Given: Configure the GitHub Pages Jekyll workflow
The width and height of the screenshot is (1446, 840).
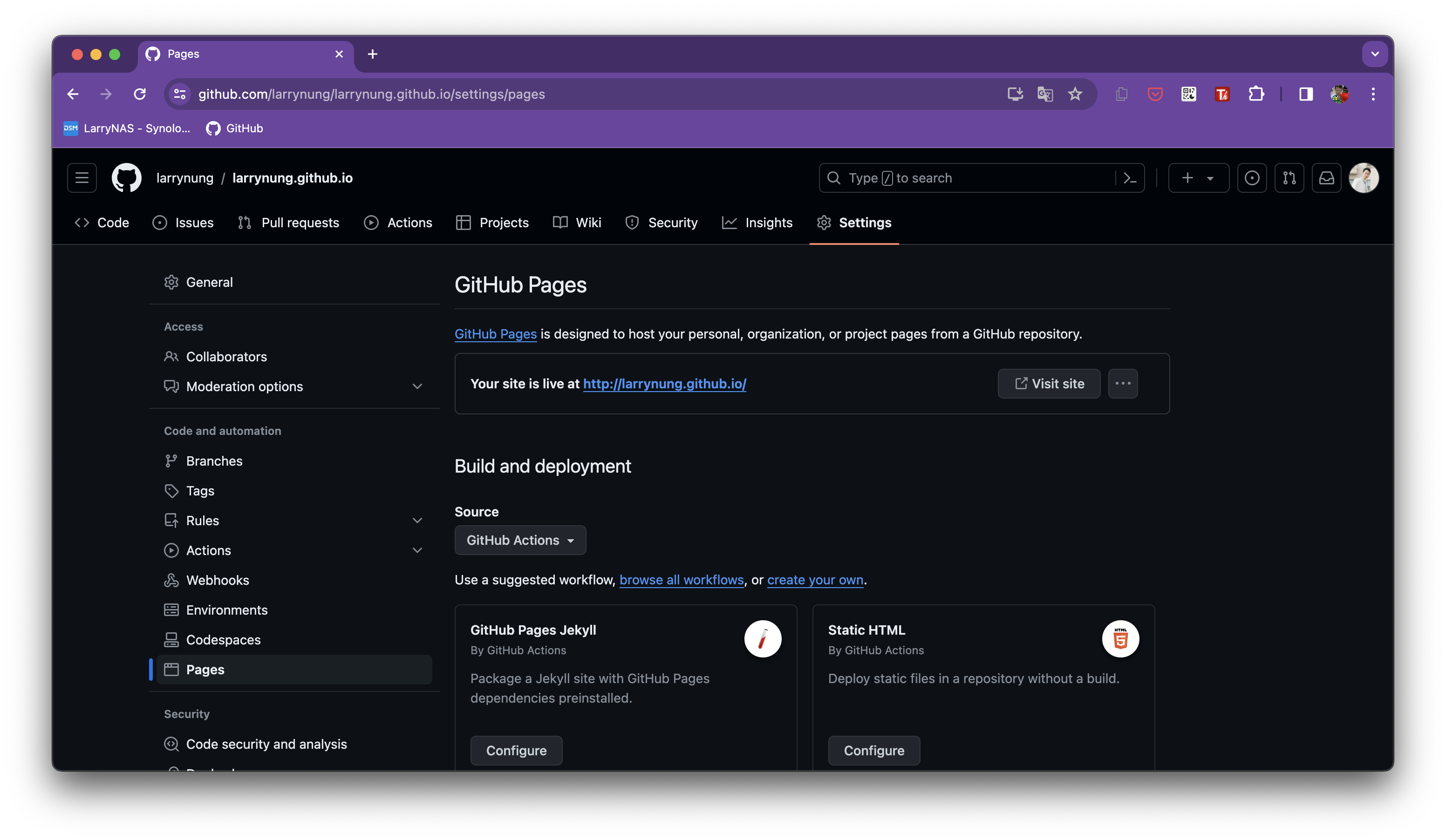Looking at the screenshot, I should point(516,751).
